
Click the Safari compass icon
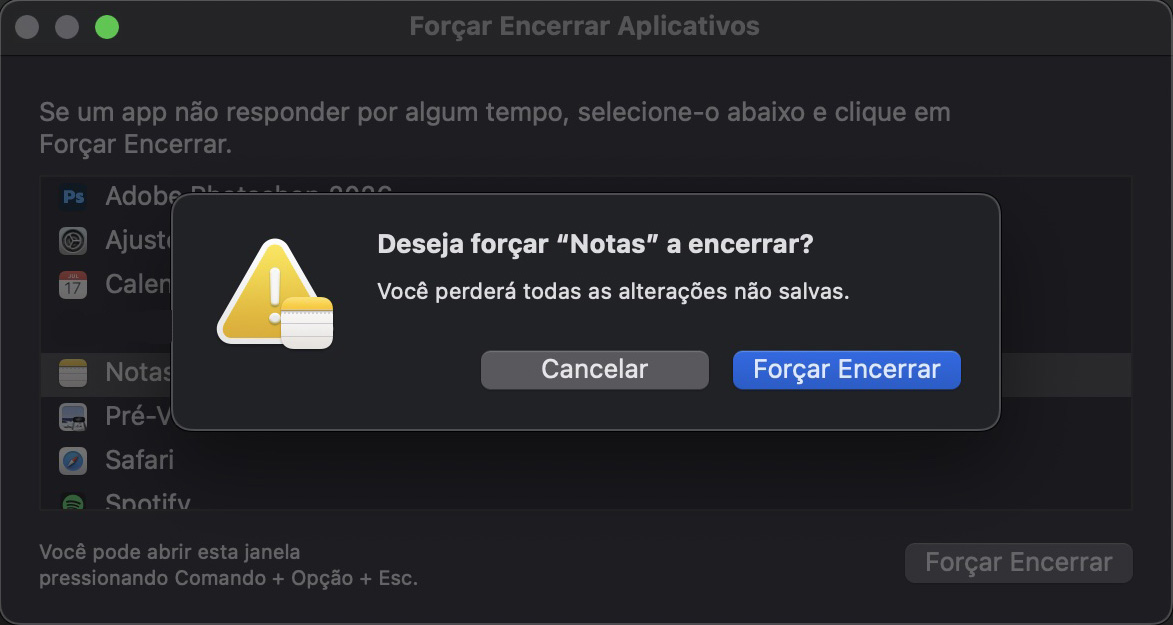(73, 461)
